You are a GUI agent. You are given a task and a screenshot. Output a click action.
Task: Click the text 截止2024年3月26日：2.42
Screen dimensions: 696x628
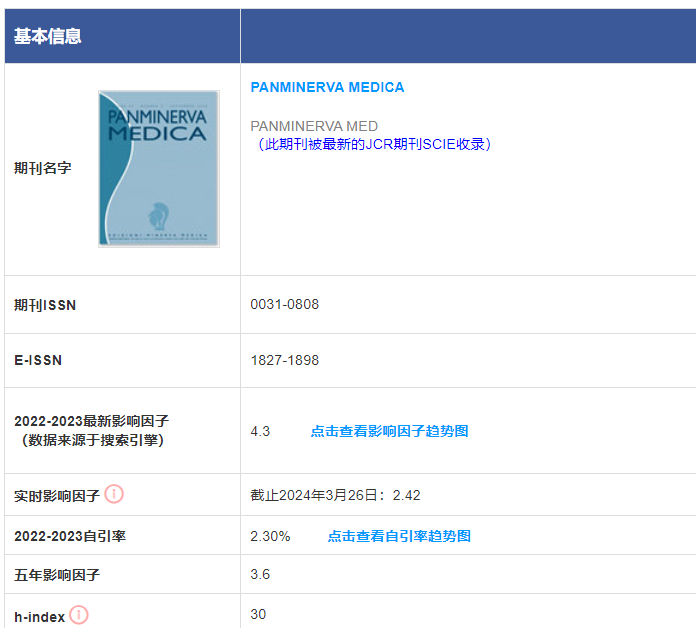click(335, 495)
